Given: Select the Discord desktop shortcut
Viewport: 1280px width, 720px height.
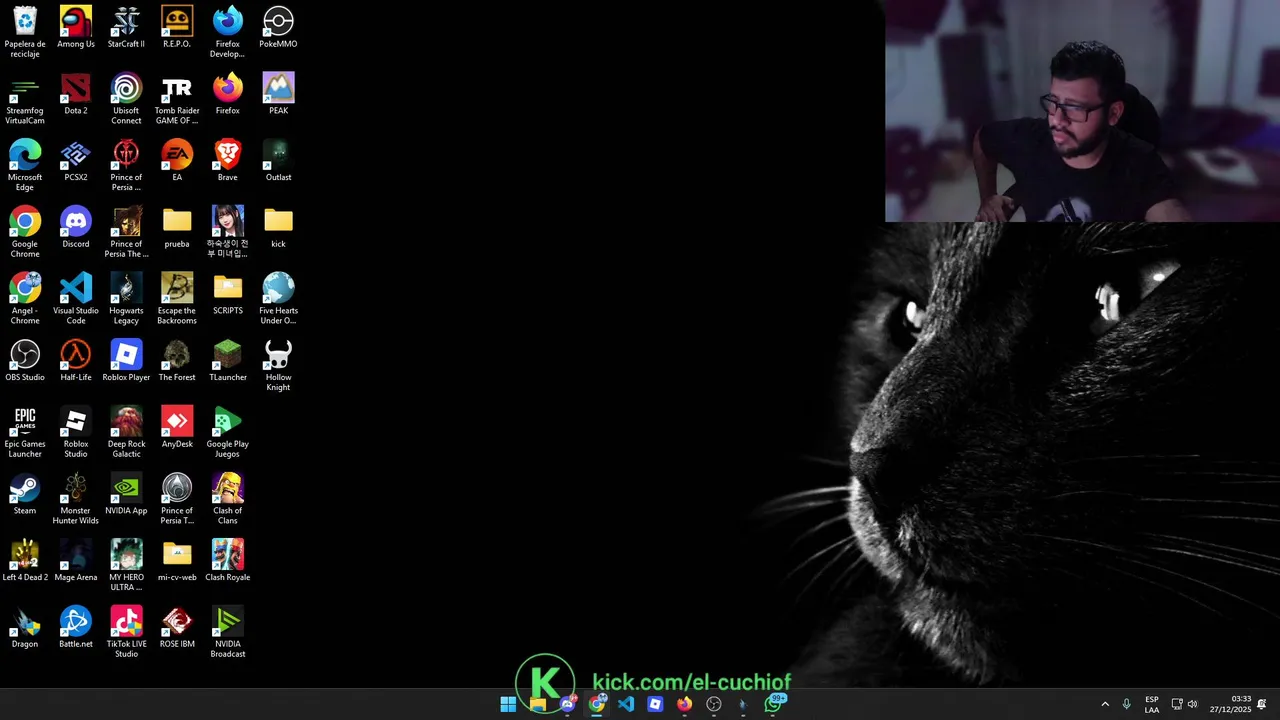Looking at the screenshot, I should (x=76, y=228).
